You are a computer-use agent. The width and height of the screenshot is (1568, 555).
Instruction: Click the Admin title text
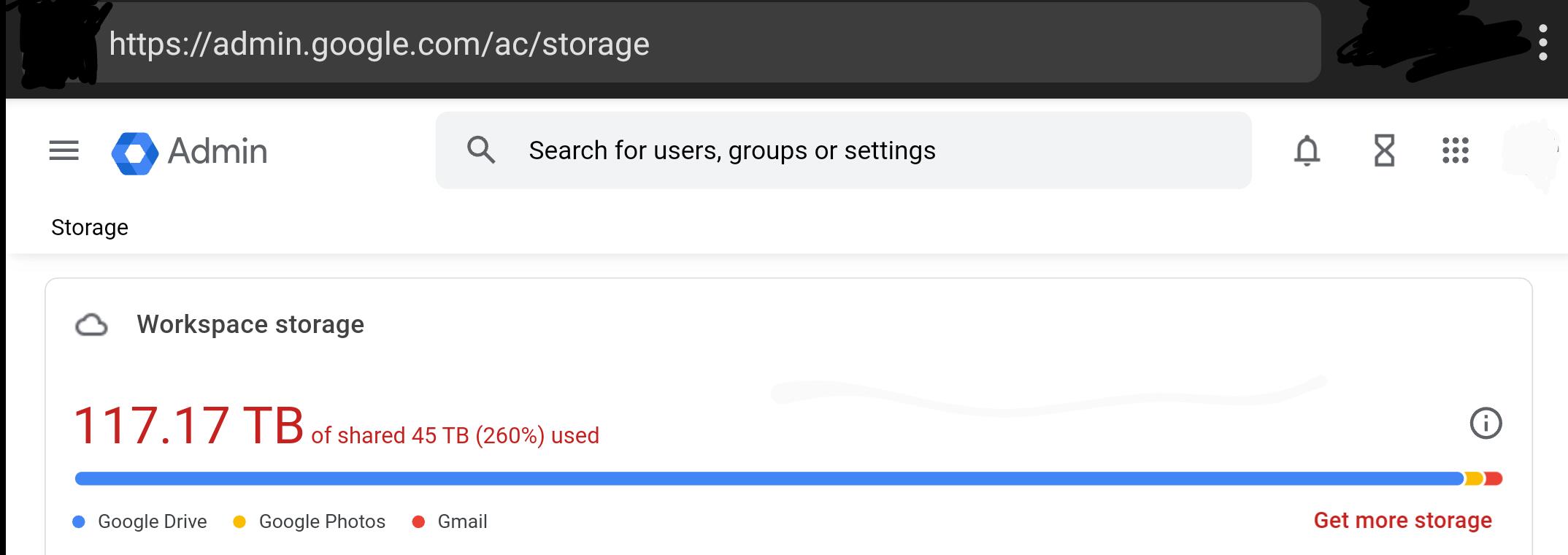pos(218,151)
